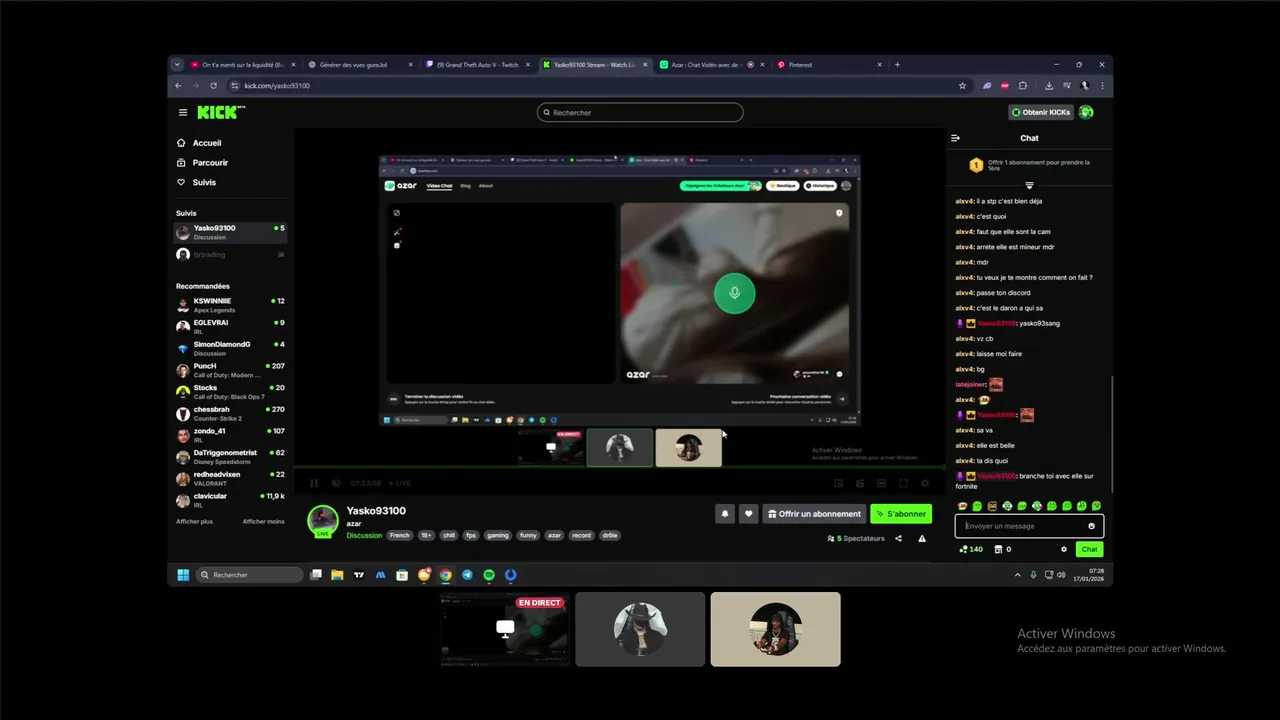The height and width of the screenshot is (720, 1280).
Task: Pause the live stream playback
Action: 314,483
